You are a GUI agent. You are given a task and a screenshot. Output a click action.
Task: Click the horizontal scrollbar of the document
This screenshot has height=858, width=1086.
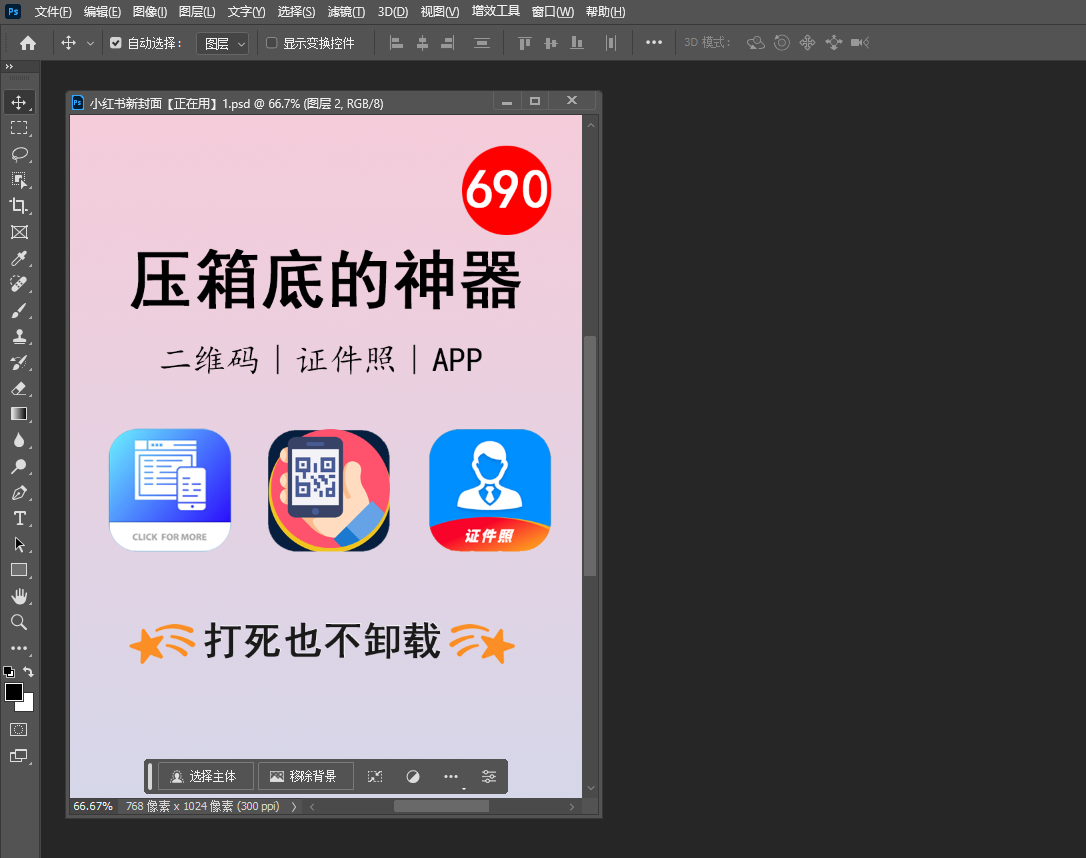pos(442,807)
